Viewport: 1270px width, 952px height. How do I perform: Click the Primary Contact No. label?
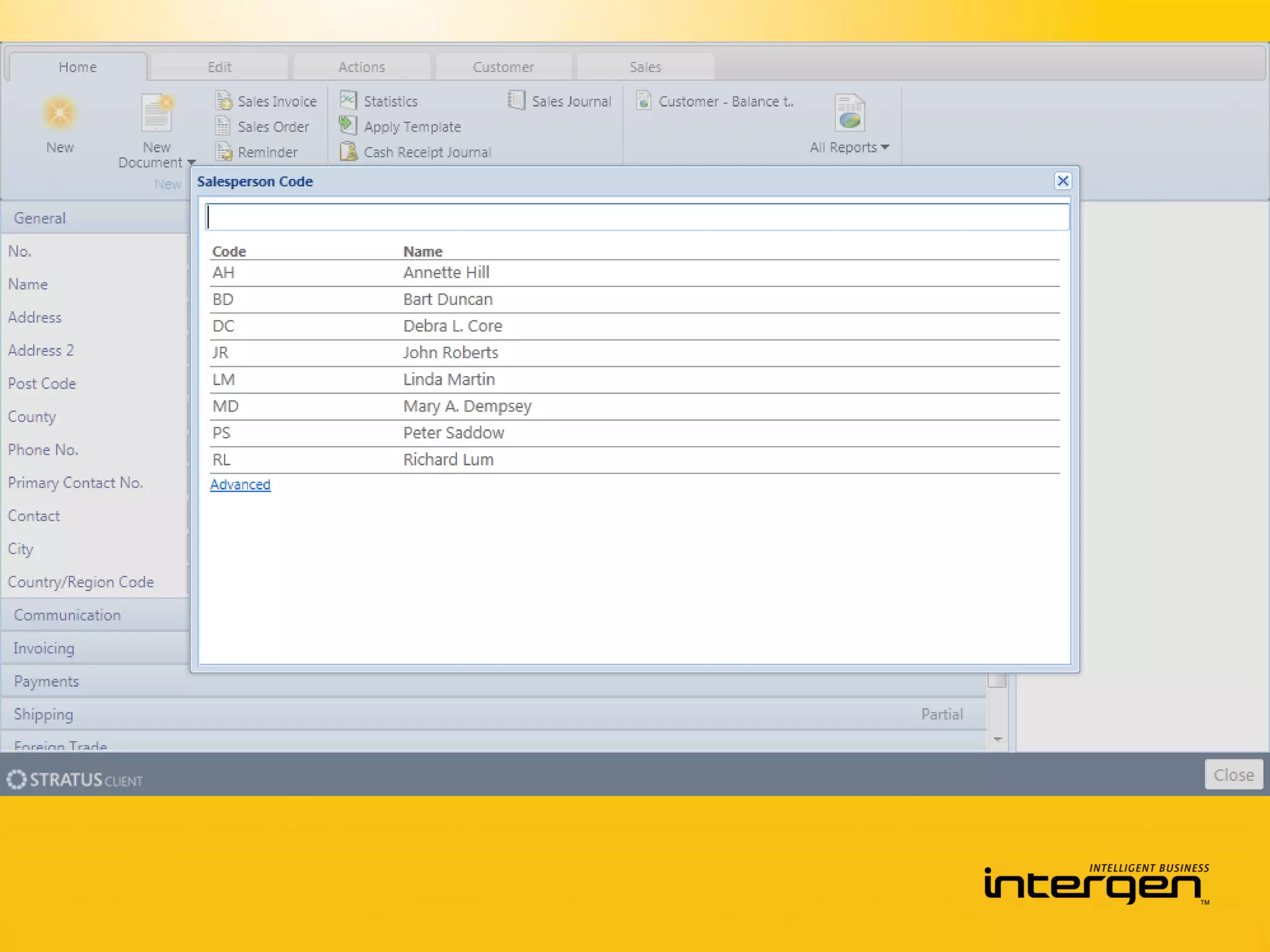(75, 483)
